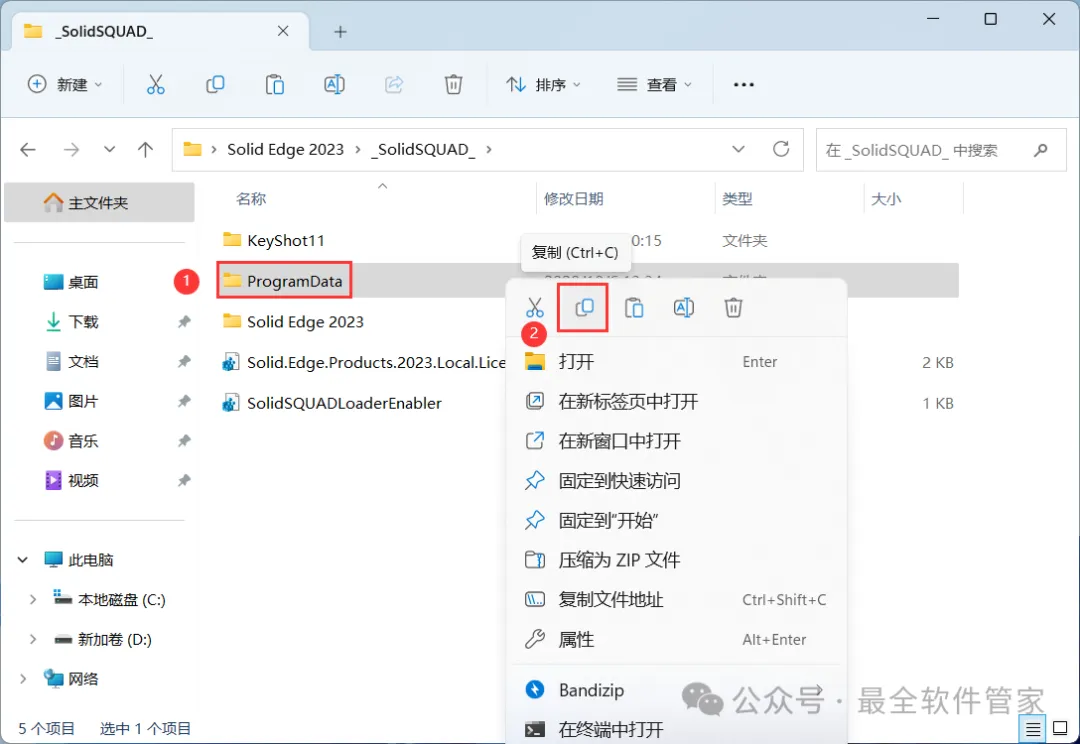Expand the chevron after Solid Edge 2023 breadcrumb
This screenshot has height=744, width=1080.
tap(357, 149)
